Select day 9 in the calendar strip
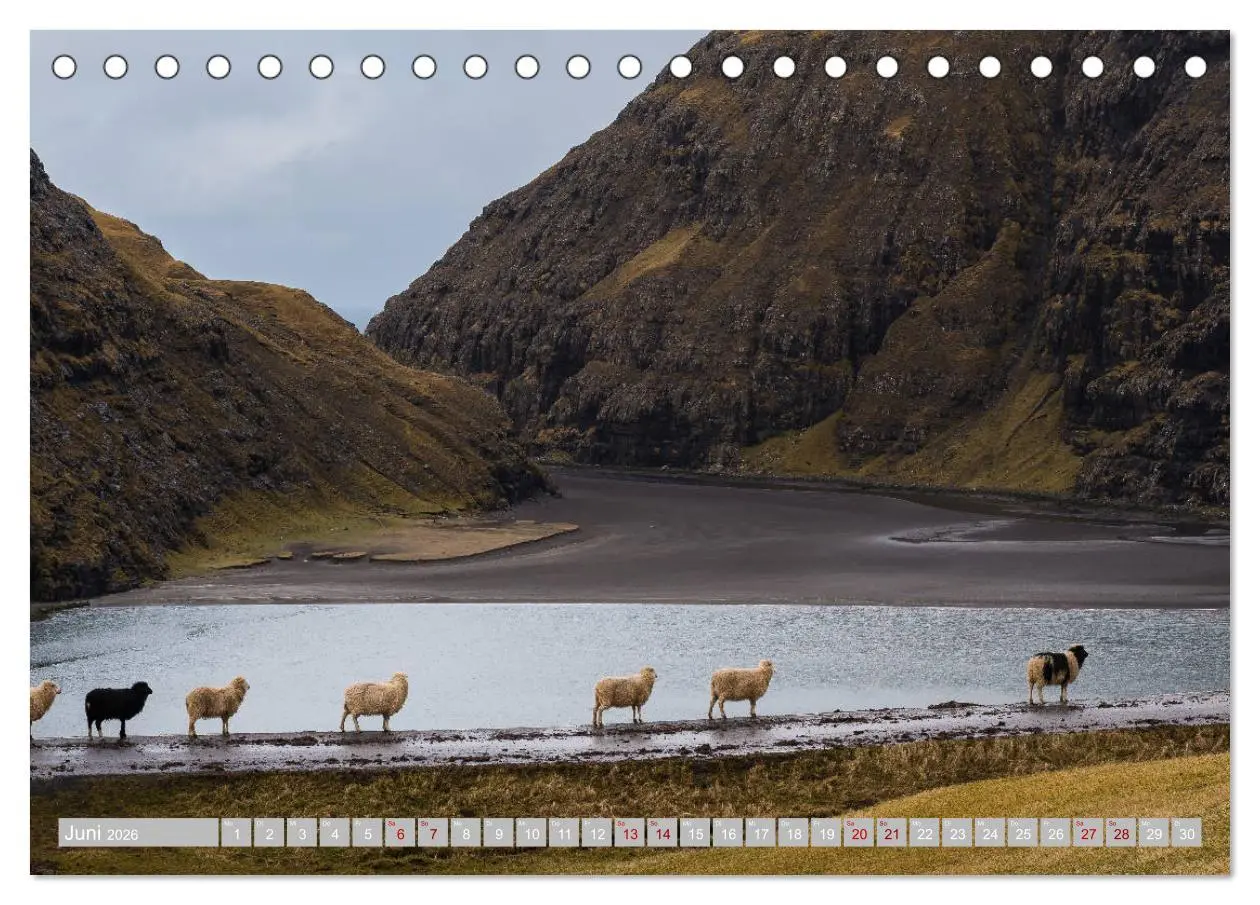 point(498,833)
